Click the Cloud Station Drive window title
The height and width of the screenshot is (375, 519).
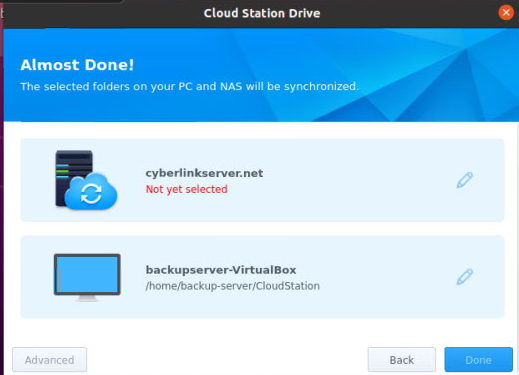[x=262, y=13]
